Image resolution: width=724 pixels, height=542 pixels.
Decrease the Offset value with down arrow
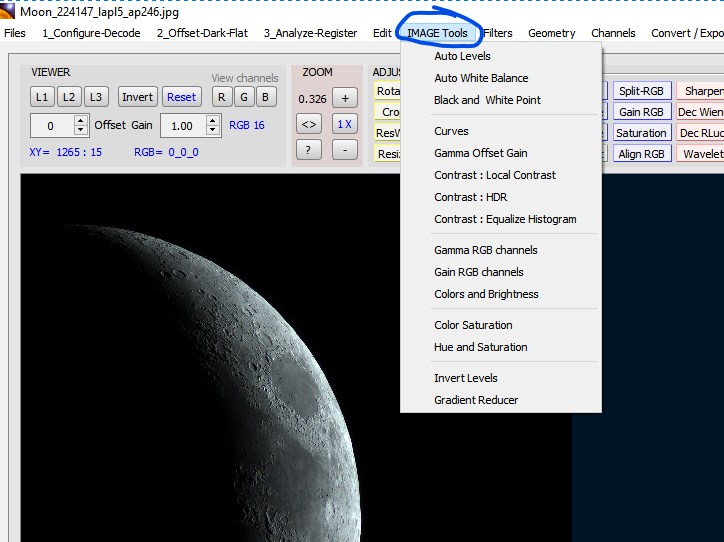(x=81, y=130)
